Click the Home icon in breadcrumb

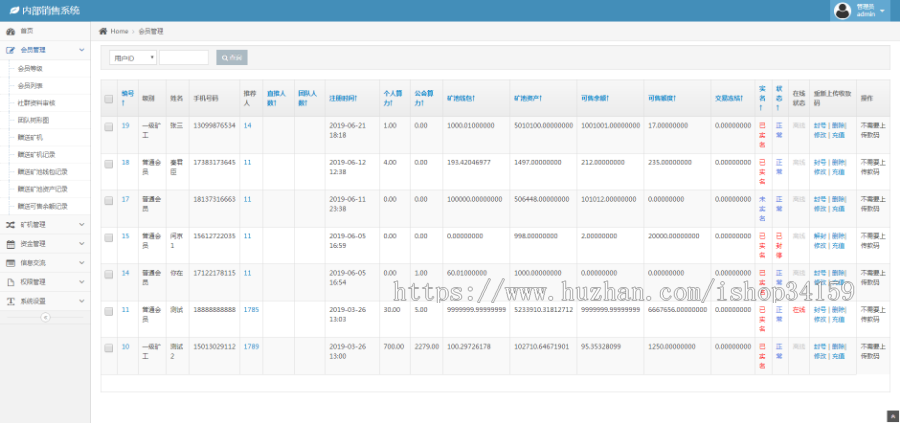[x=103, y=32]
